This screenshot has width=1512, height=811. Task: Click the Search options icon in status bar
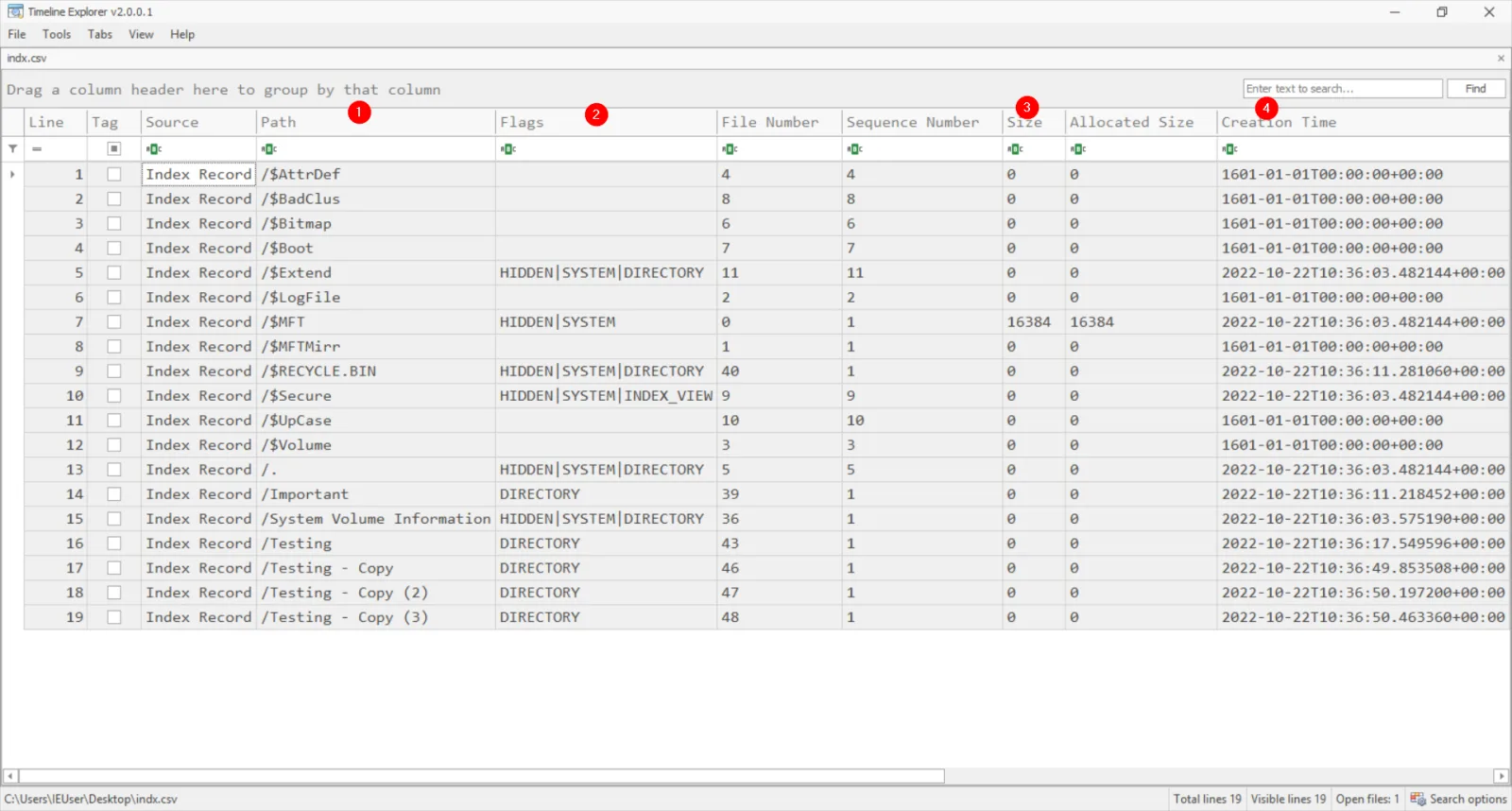(x=1417, y=799)
